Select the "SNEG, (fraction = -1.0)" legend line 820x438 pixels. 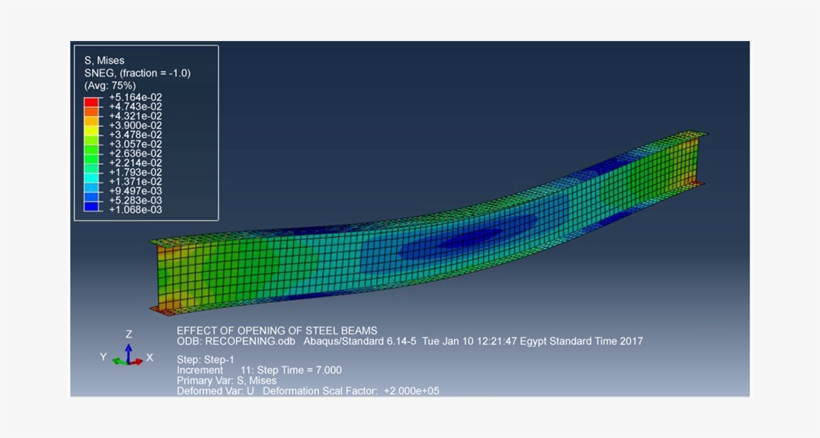(137, 73)
